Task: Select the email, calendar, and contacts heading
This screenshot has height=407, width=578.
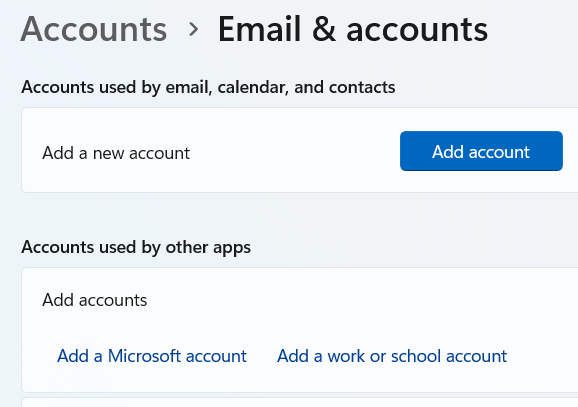Action: pos(208,88)
